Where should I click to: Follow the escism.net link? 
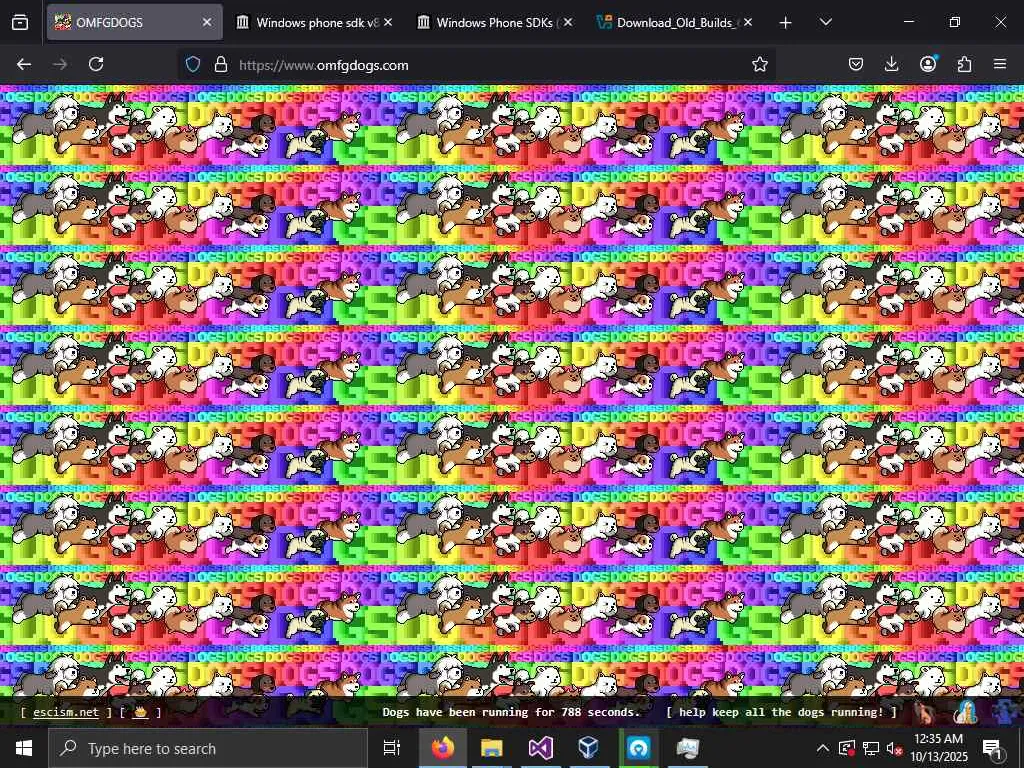pyautogui.click(x=66, y=712)
